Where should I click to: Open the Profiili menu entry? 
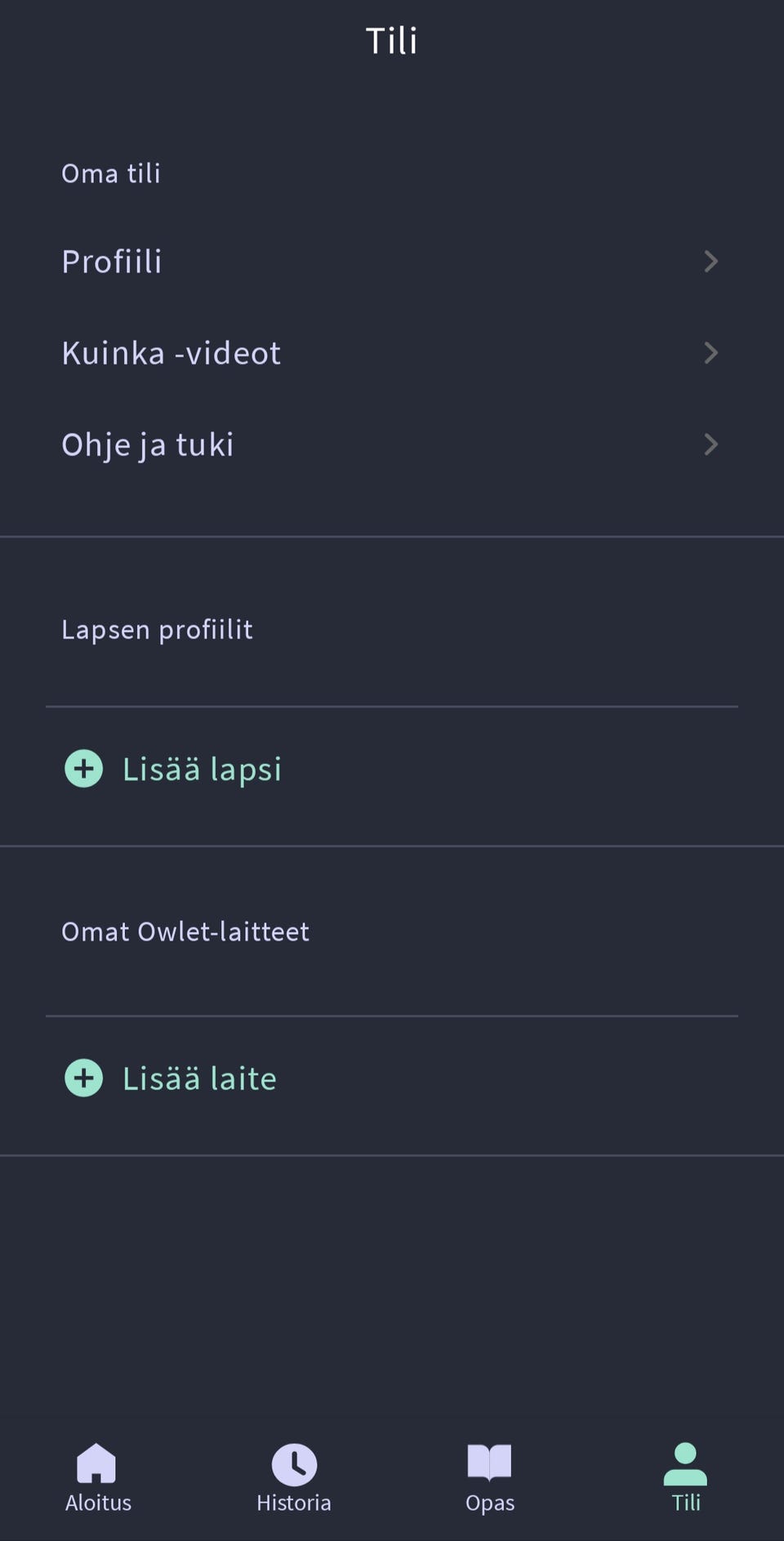112,261
